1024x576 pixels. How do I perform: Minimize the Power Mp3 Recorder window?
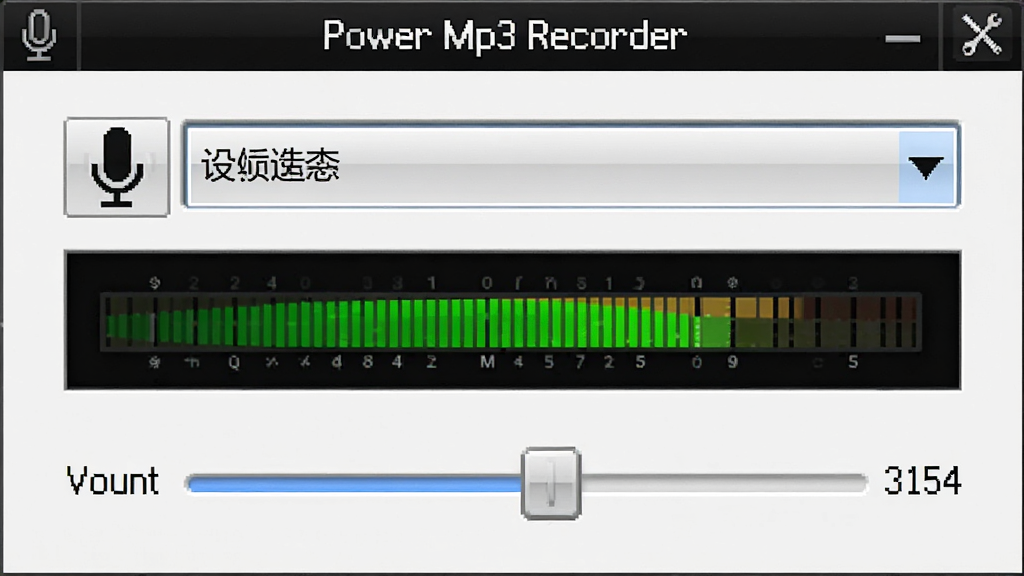pyautogui.click(x=903, y=39)
